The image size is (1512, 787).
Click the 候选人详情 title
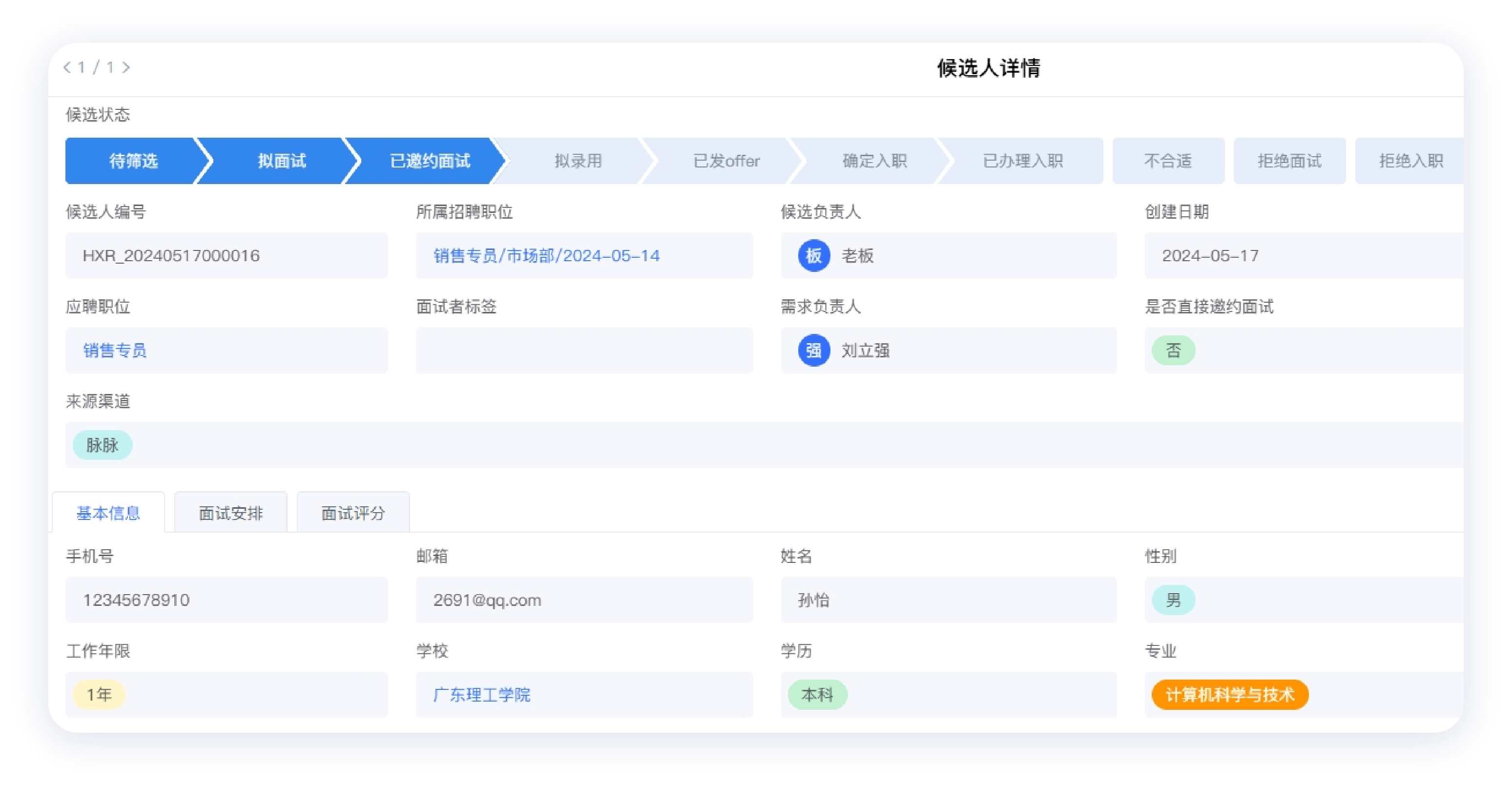(x=989, y=67)
